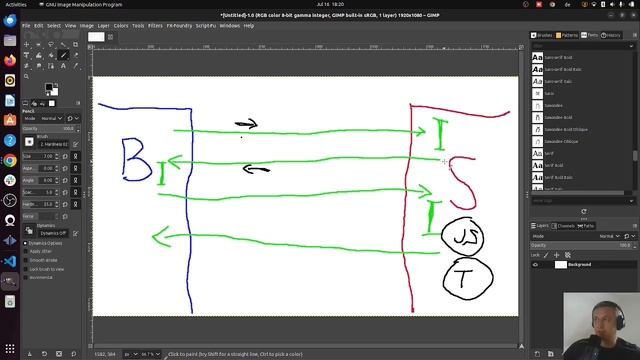Select the Text tool letter A
This screenshot has height=360, width=640.
coord(63,66)
